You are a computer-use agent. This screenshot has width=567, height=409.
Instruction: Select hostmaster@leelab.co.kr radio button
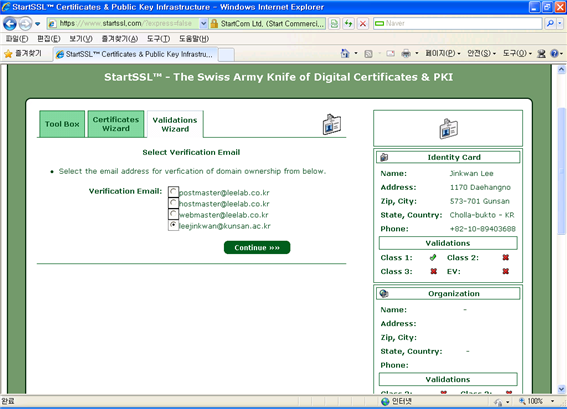(174, 203)
